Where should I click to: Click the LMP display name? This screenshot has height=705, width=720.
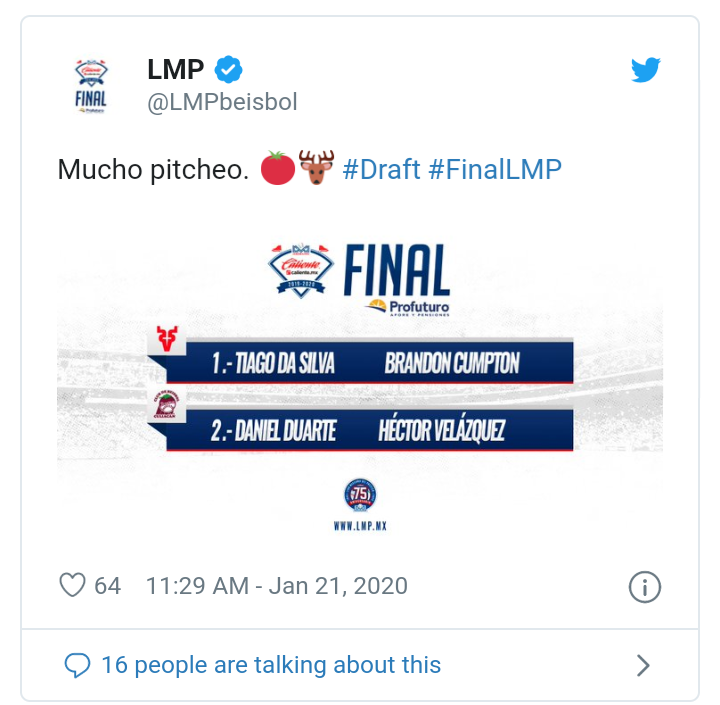175,69
